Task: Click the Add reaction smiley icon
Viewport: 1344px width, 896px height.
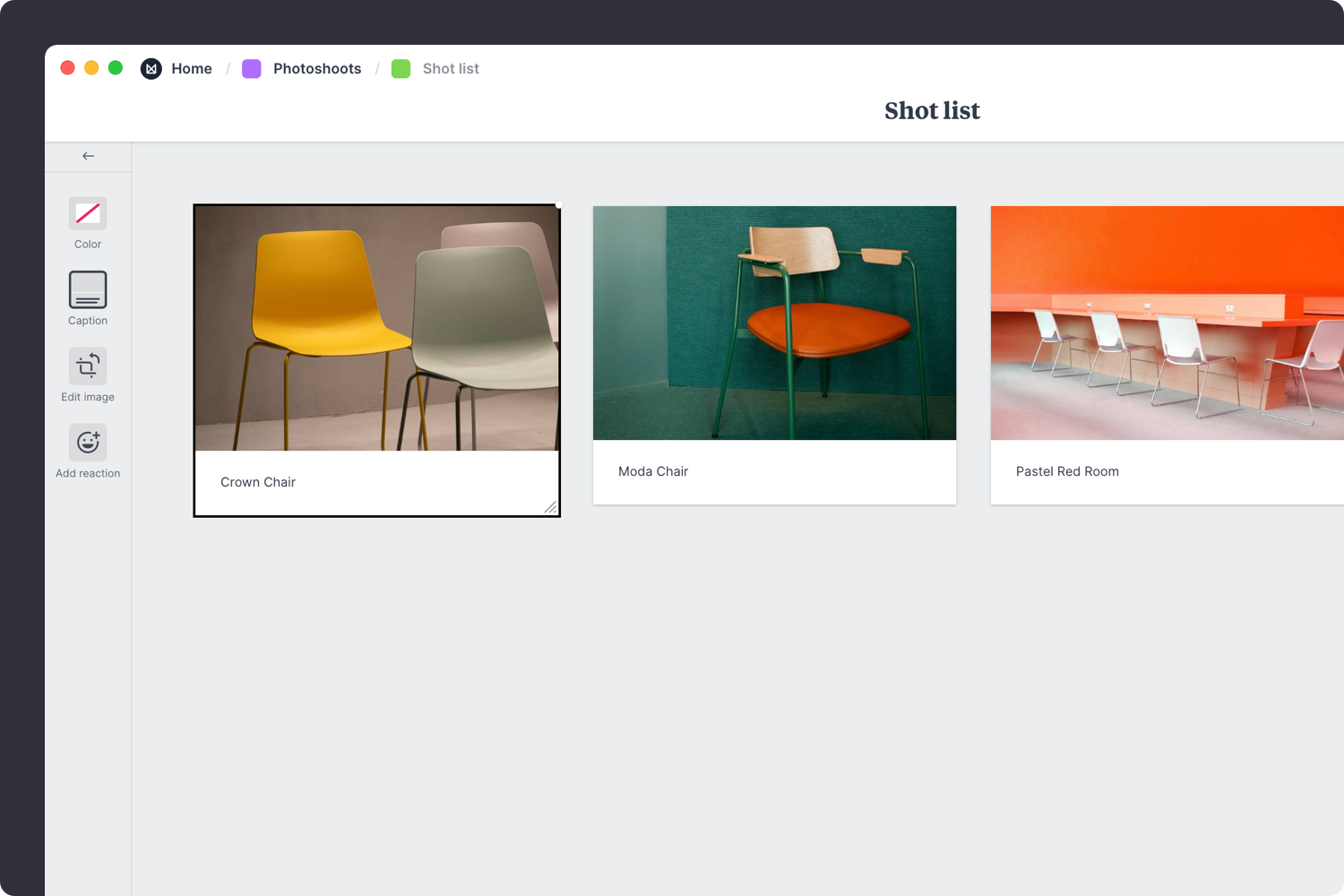Action: click(88, 443)
